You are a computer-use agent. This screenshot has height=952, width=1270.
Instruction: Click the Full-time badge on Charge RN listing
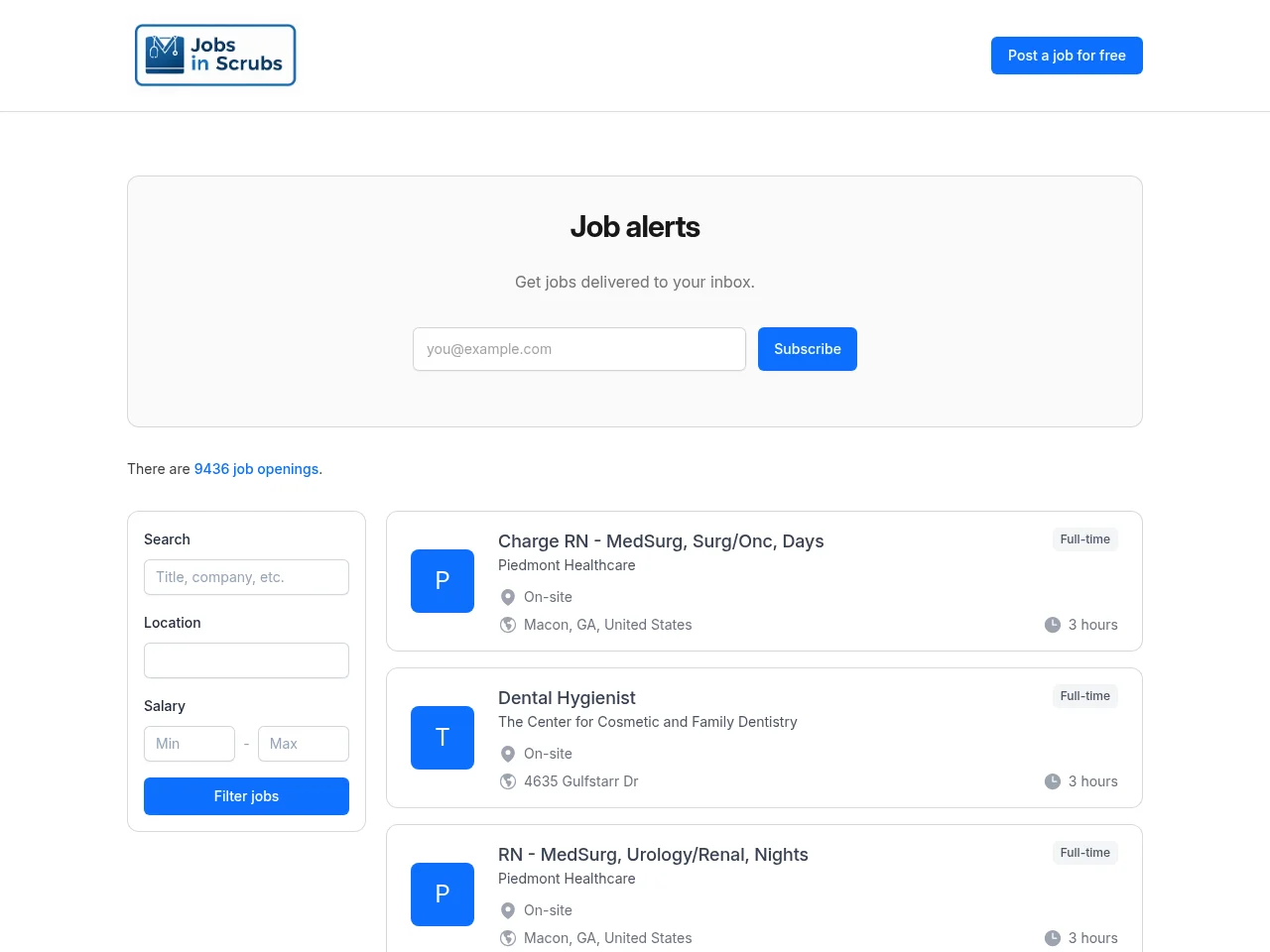click(x=1085, y=539)
